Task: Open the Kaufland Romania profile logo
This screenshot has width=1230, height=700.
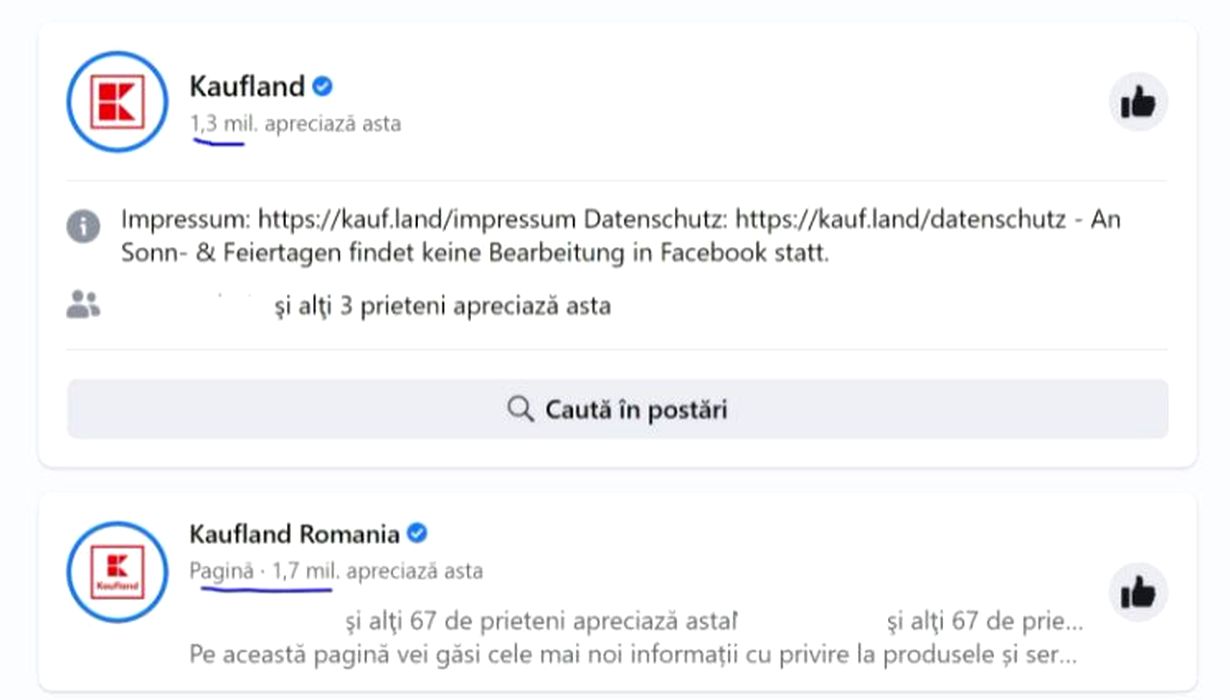Action: pos(118,572)
